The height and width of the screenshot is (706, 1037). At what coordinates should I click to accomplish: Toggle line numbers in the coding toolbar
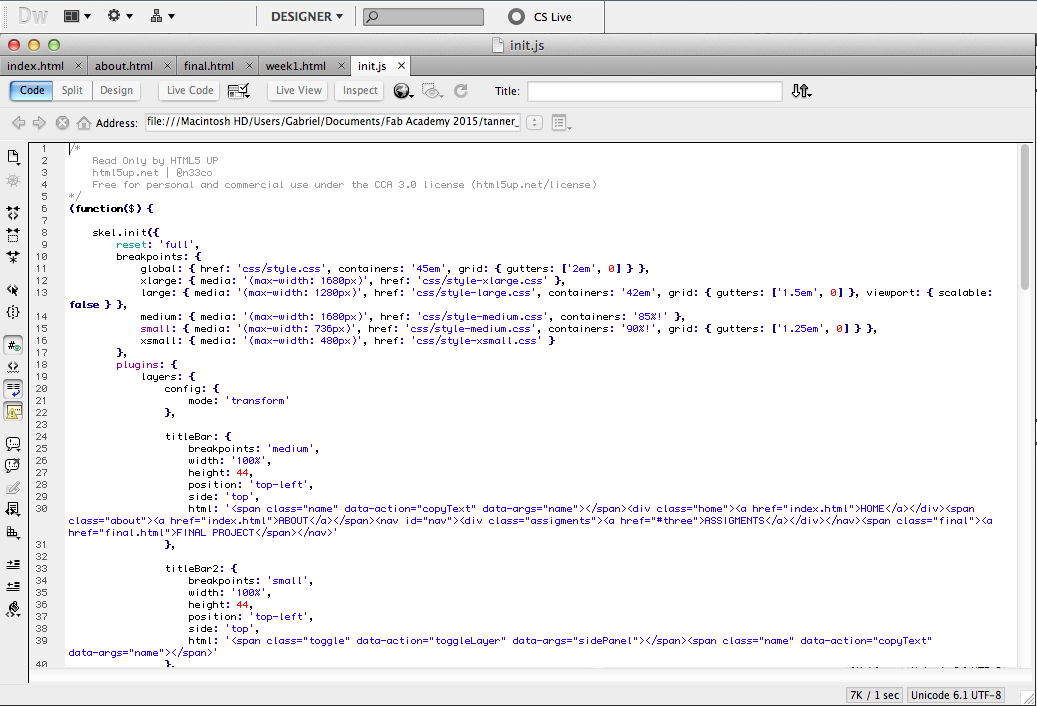pyautogui.click(x=13, y=345)
